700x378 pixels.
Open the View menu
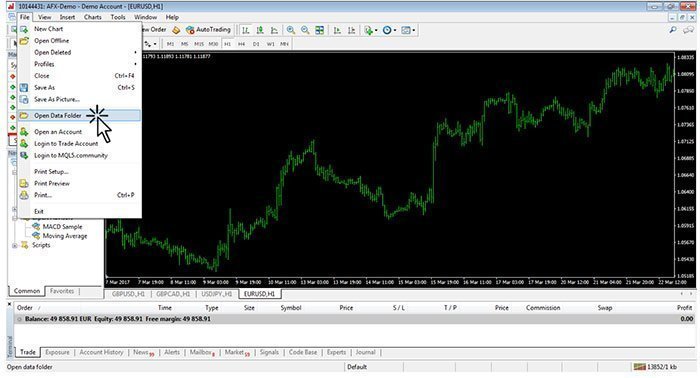tap(44, 17)
